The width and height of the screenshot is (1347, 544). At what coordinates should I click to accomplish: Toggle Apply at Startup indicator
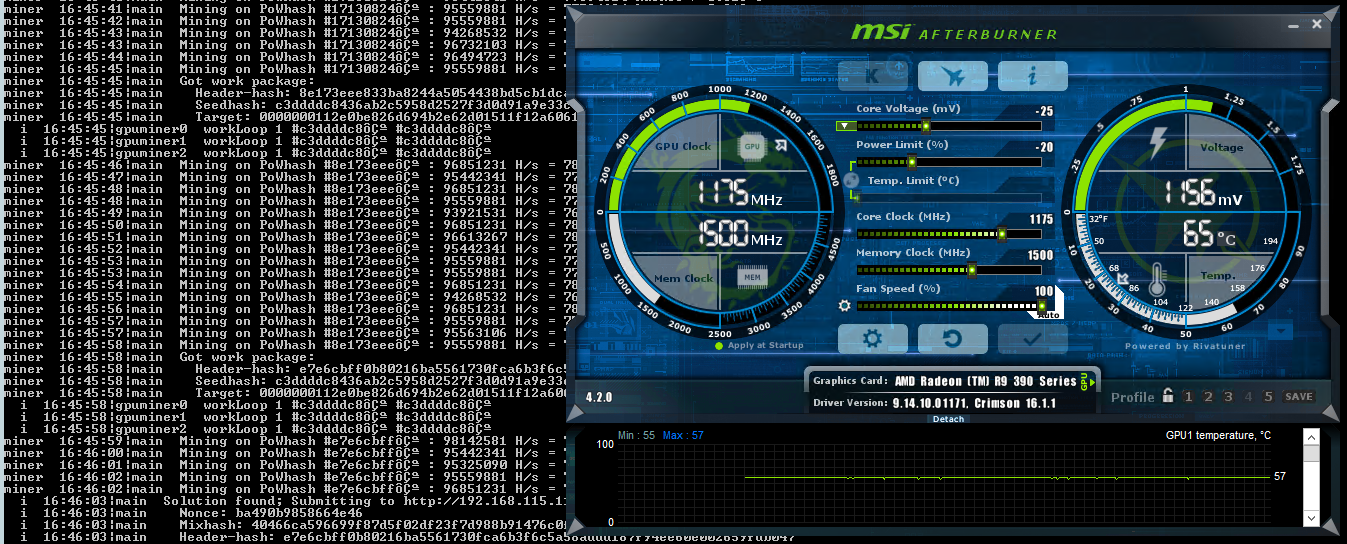coord(718,345)
